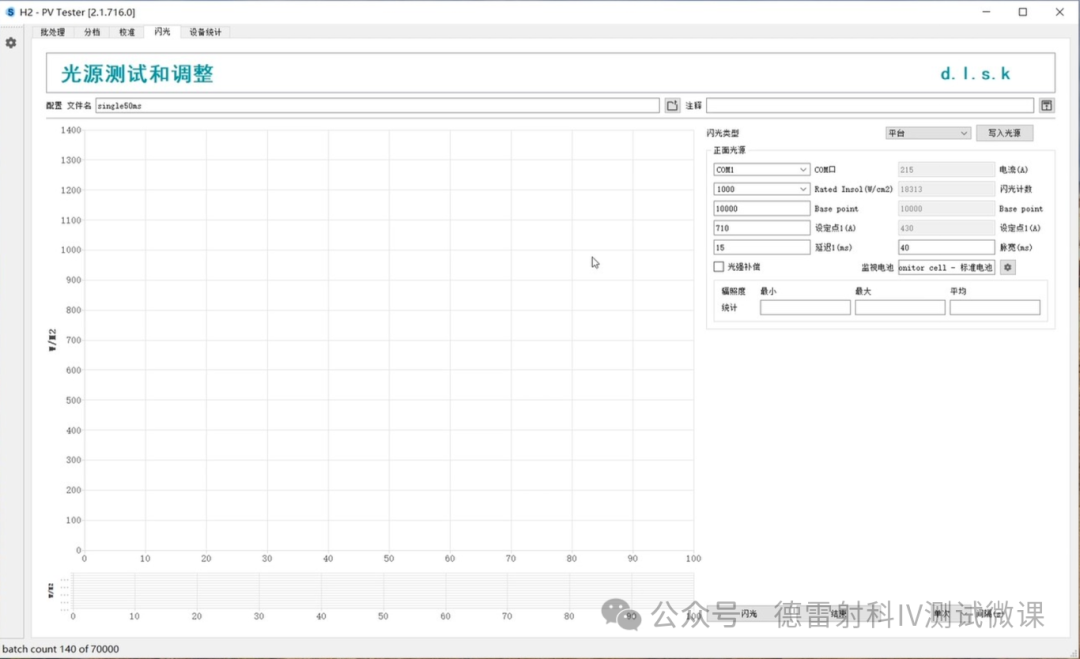Click the 文件名 field containing single50ms
This screenshot has height=659, width=1080.
pyautogui.click(x=377, y=105)
